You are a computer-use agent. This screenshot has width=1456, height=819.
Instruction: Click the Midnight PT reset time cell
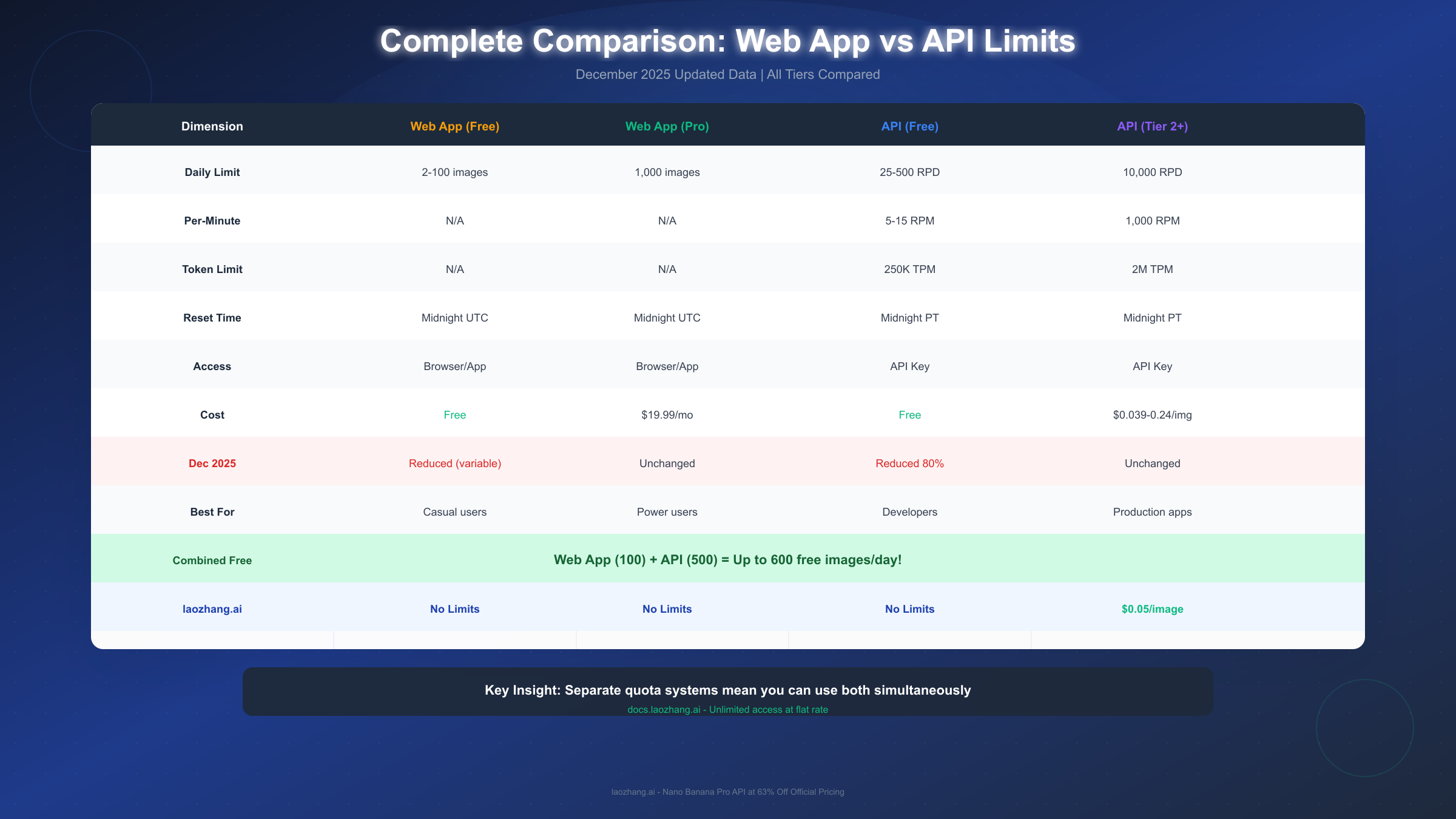pos(909,317)
